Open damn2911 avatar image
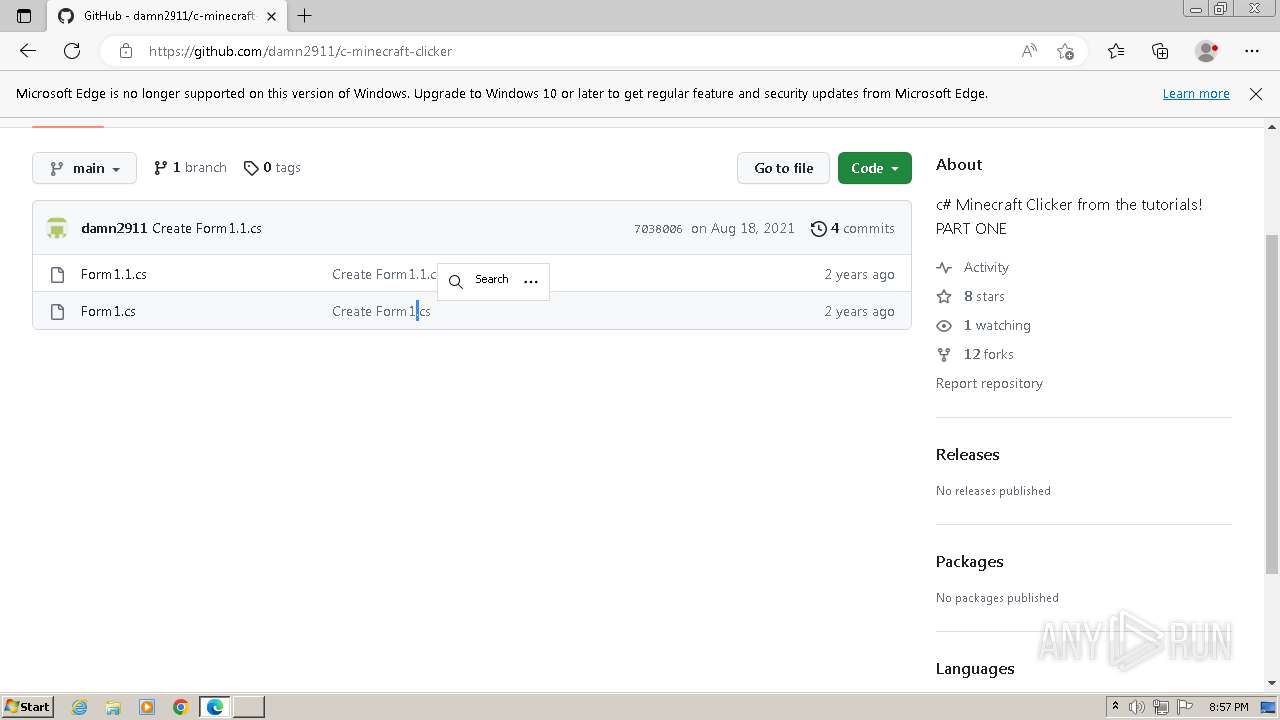Viewport: 1280px width, 720px height. pos(57,228)
